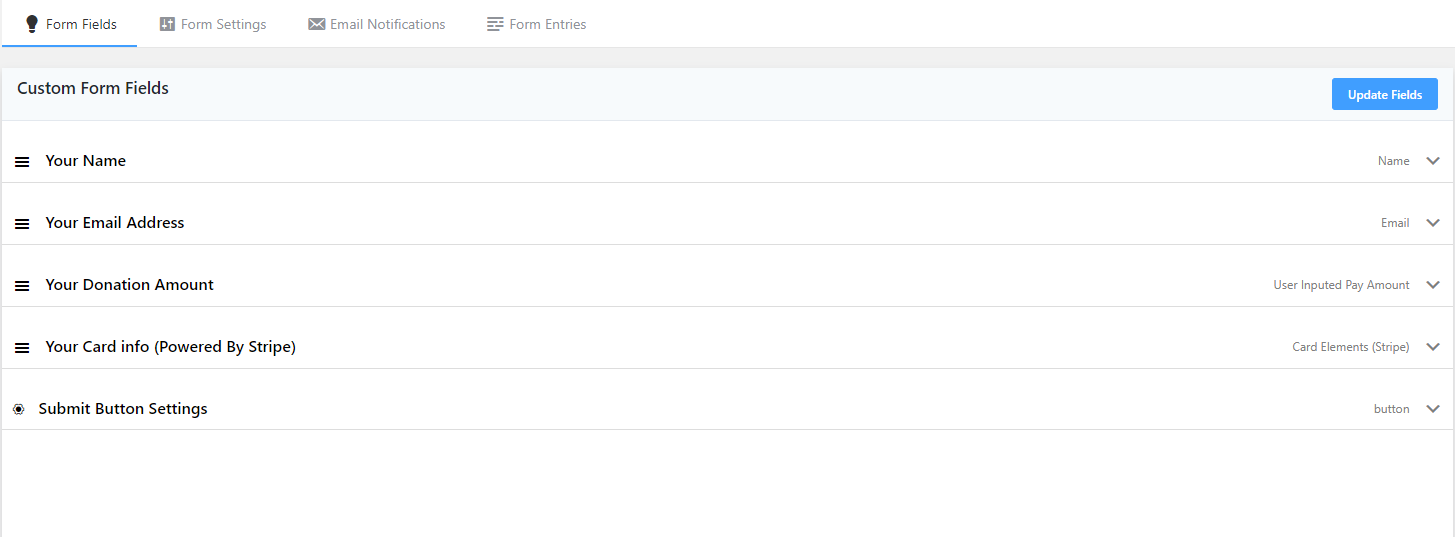Click the drag handle for Your Card info
The image size is (1455, 537).
(x=22, y=348)
